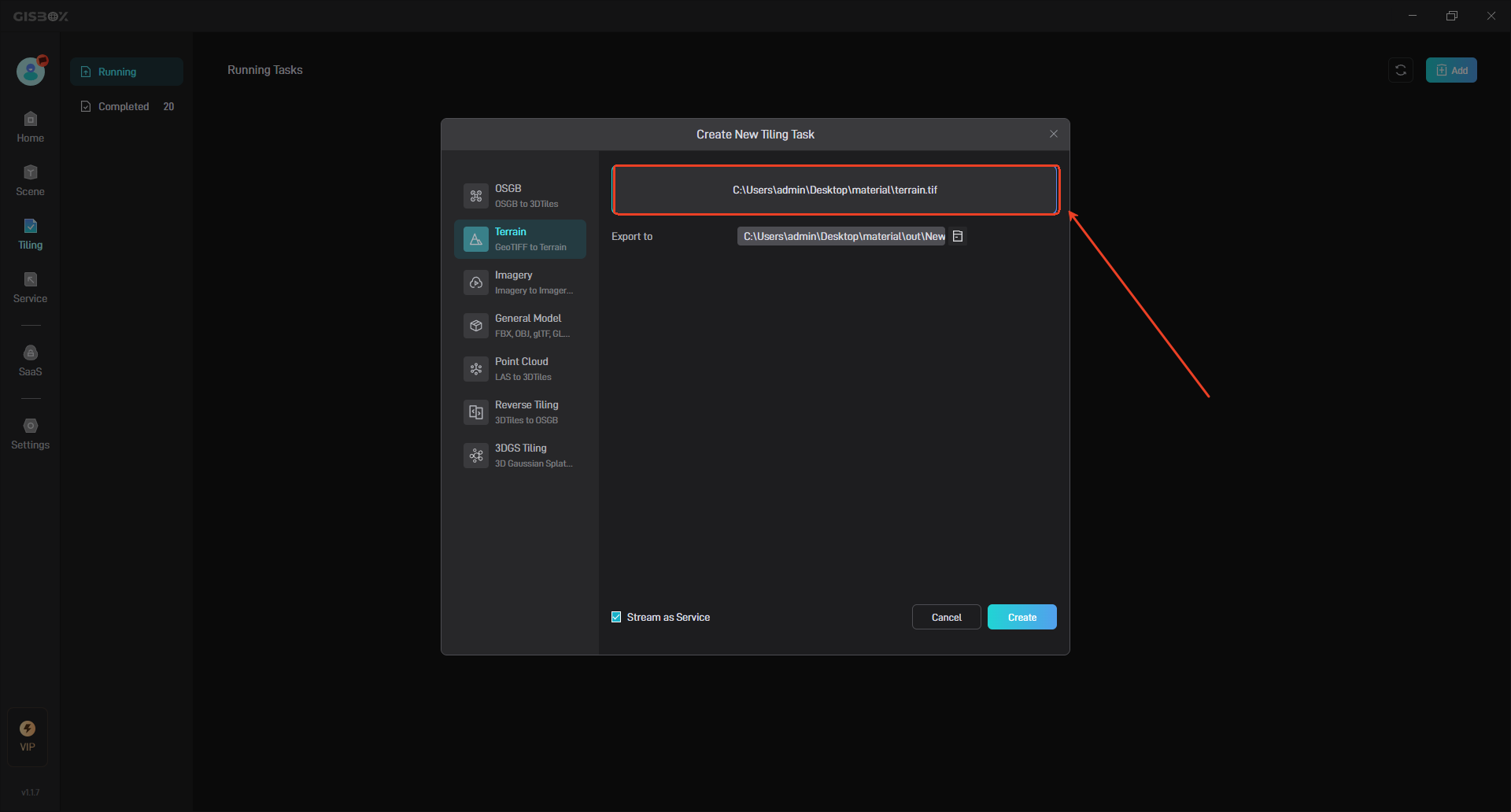Click the Imagery tiling type icon
The image size is (1511, 812).
(476, 282)
